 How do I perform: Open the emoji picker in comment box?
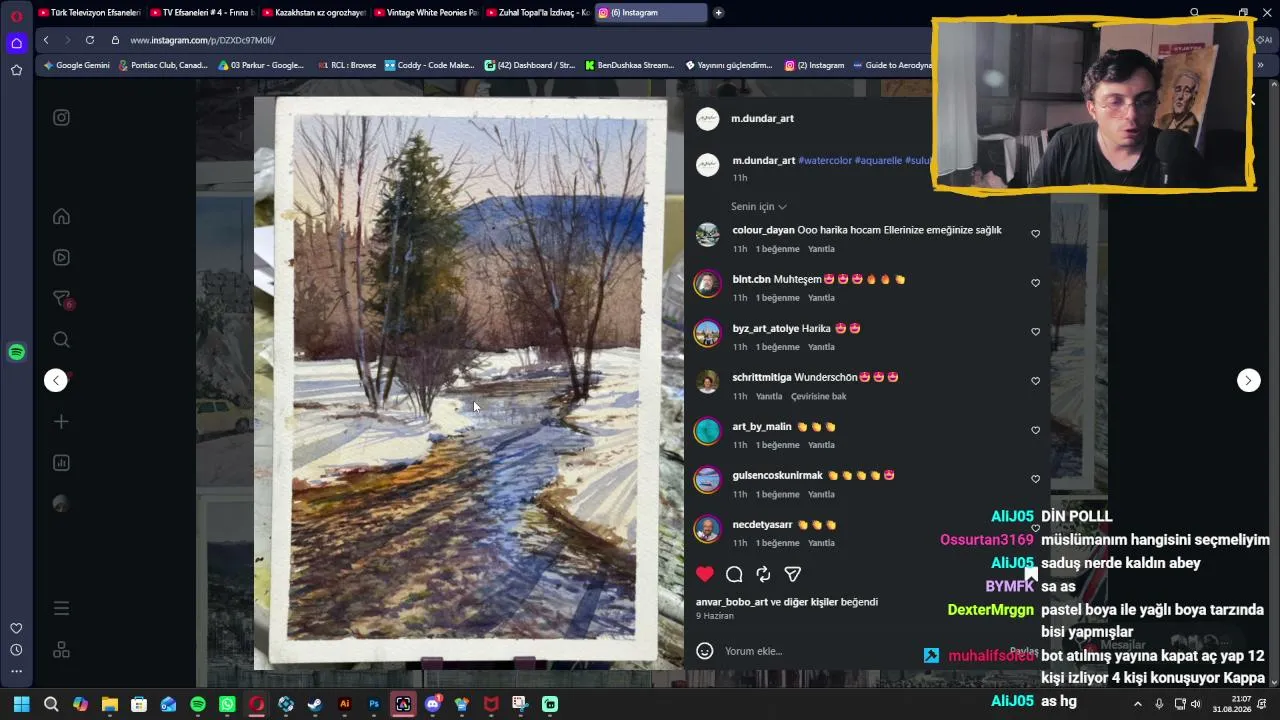705,651
